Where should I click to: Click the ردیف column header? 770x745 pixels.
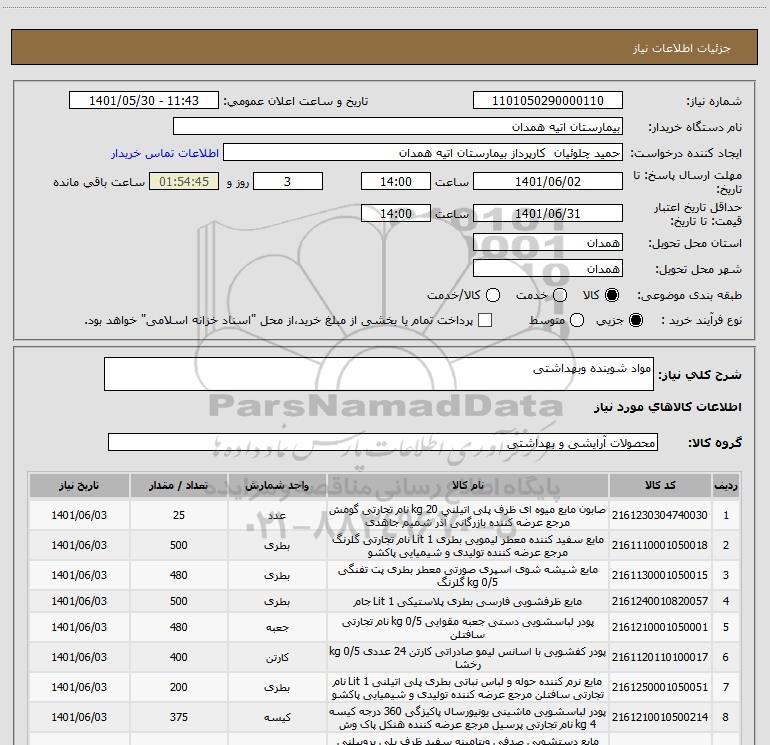tap(726, 485)
